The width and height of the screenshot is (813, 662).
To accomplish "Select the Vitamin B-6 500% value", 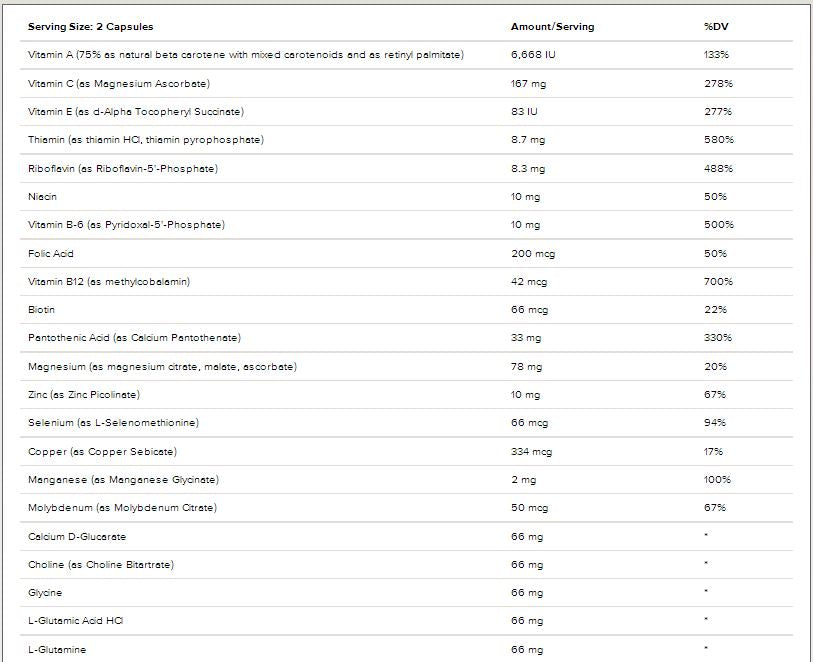I will [x=718, y=225].
